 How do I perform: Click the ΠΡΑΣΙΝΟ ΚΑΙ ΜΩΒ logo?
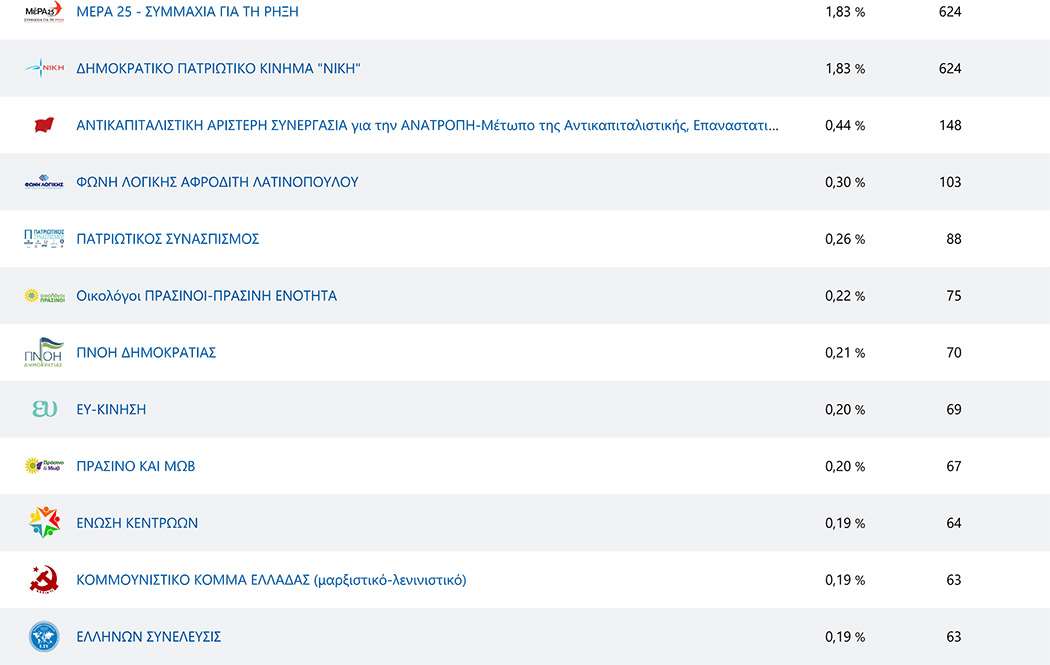click(44, 465)
